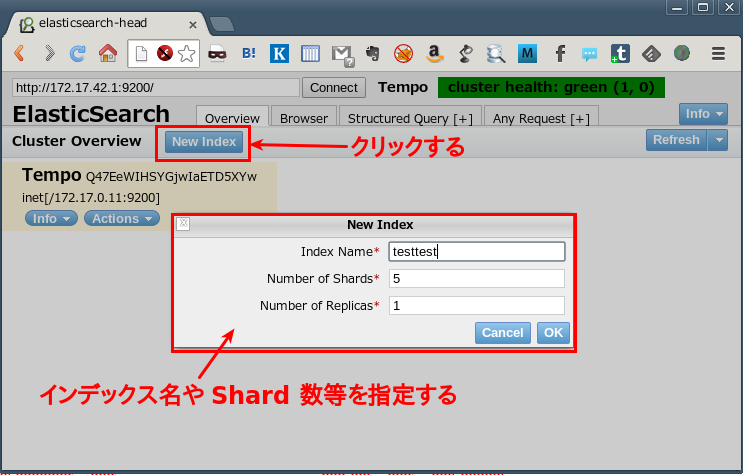Open the database magnifier extension icon
Viewport: 743px width, 476px height.
tap(496, 54)
